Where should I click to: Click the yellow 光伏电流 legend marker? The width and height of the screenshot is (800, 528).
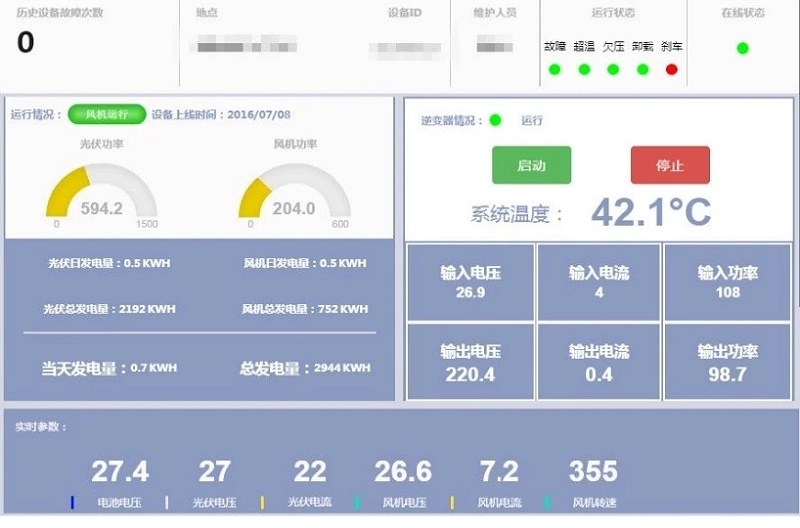pos(262,502)
